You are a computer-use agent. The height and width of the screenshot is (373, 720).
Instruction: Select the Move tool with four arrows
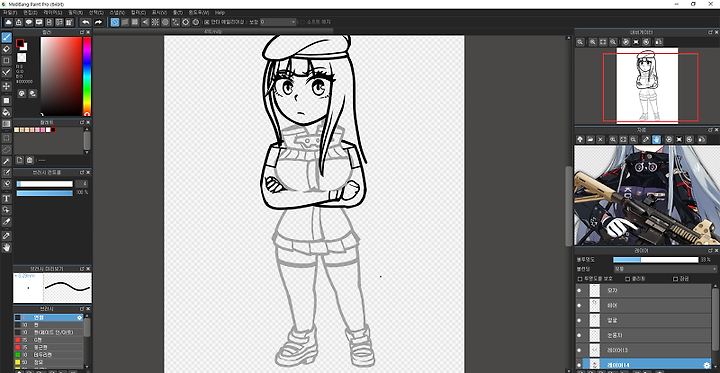click(x=6, y=86)
